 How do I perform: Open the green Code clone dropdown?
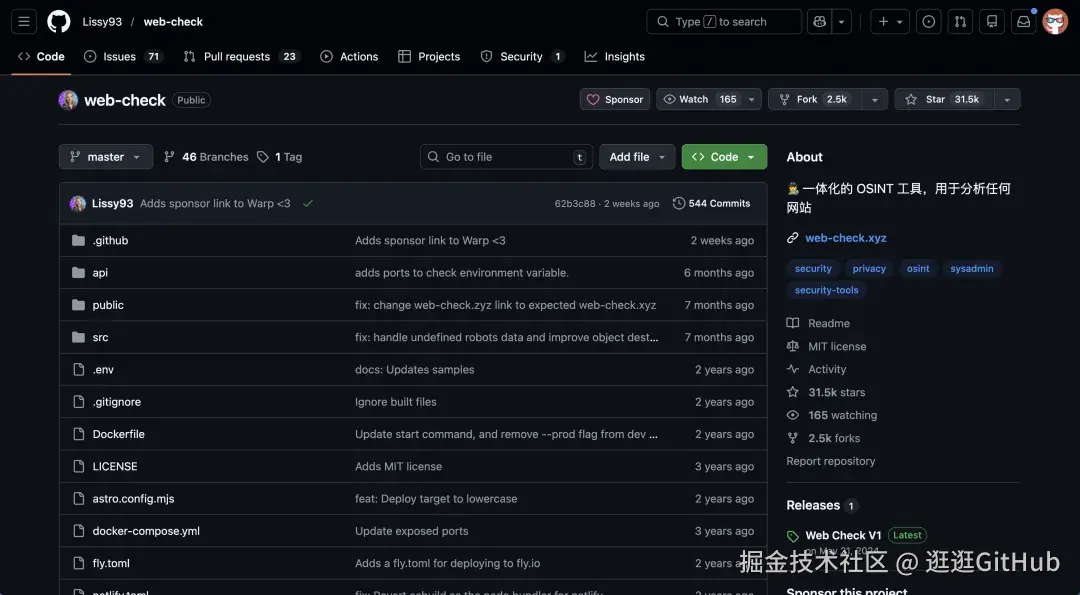[724, 157]
